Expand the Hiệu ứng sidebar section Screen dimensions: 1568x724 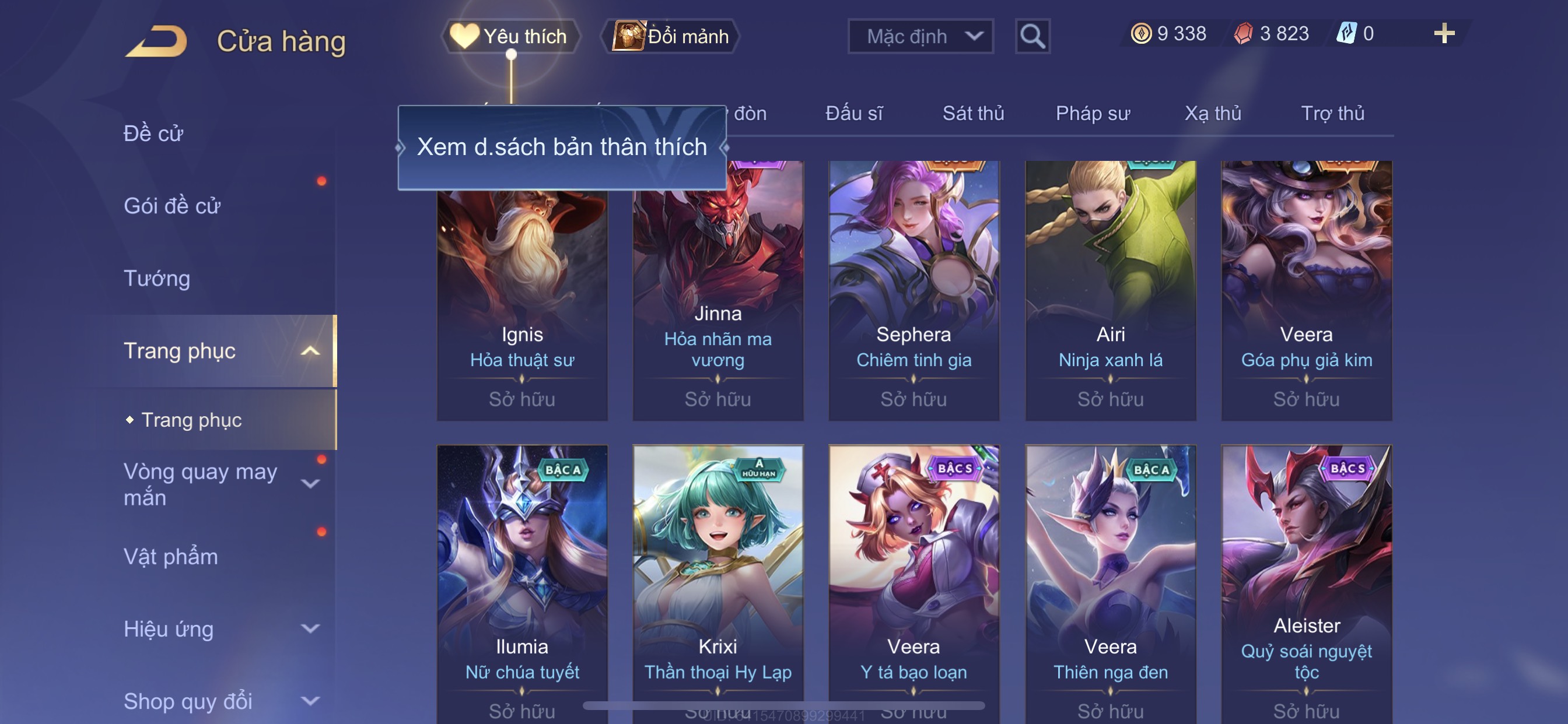tap(310, 628)
